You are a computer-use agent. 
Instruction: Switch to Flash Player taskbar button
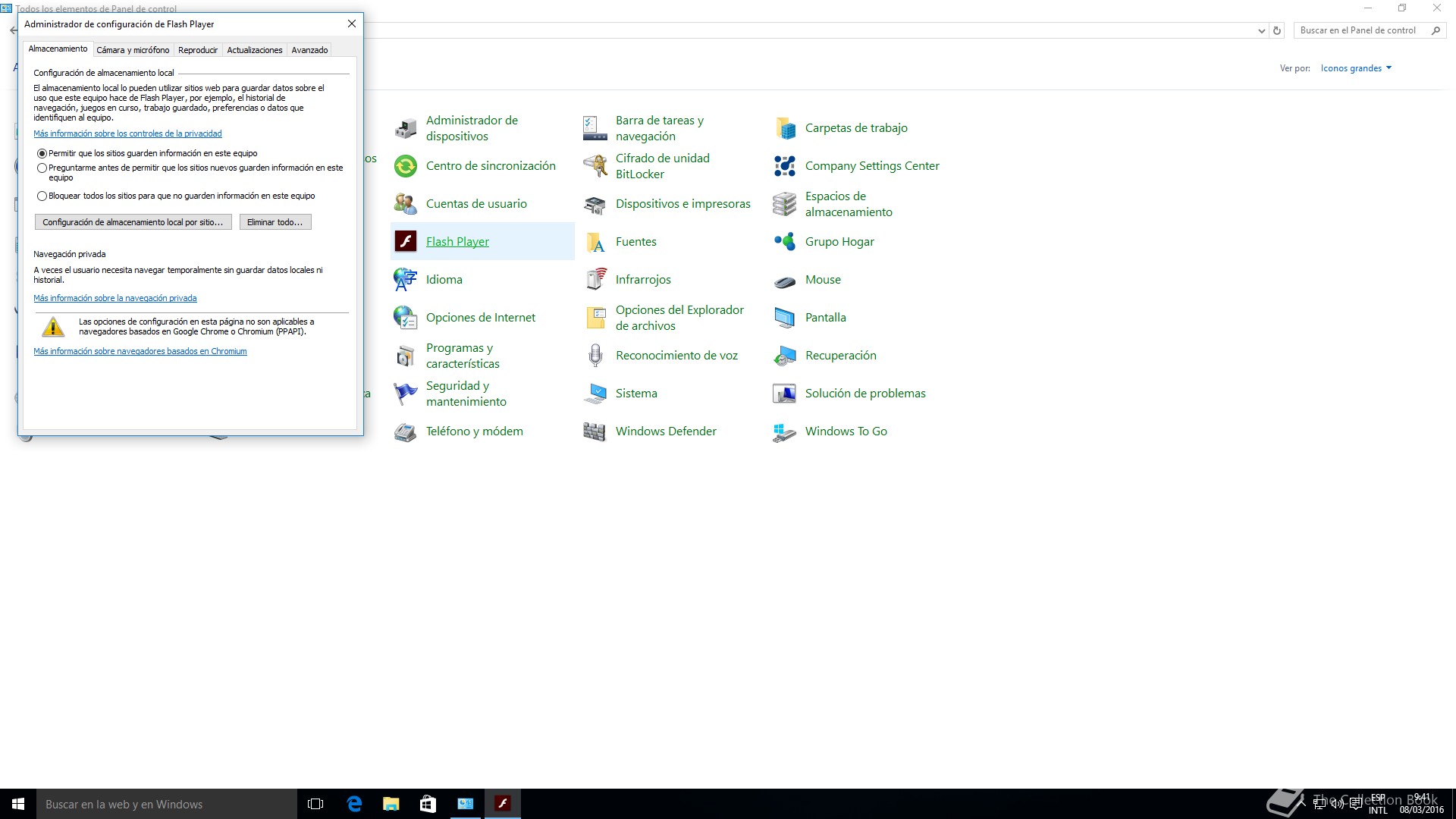pyautogui.click(x=502, y=804)
